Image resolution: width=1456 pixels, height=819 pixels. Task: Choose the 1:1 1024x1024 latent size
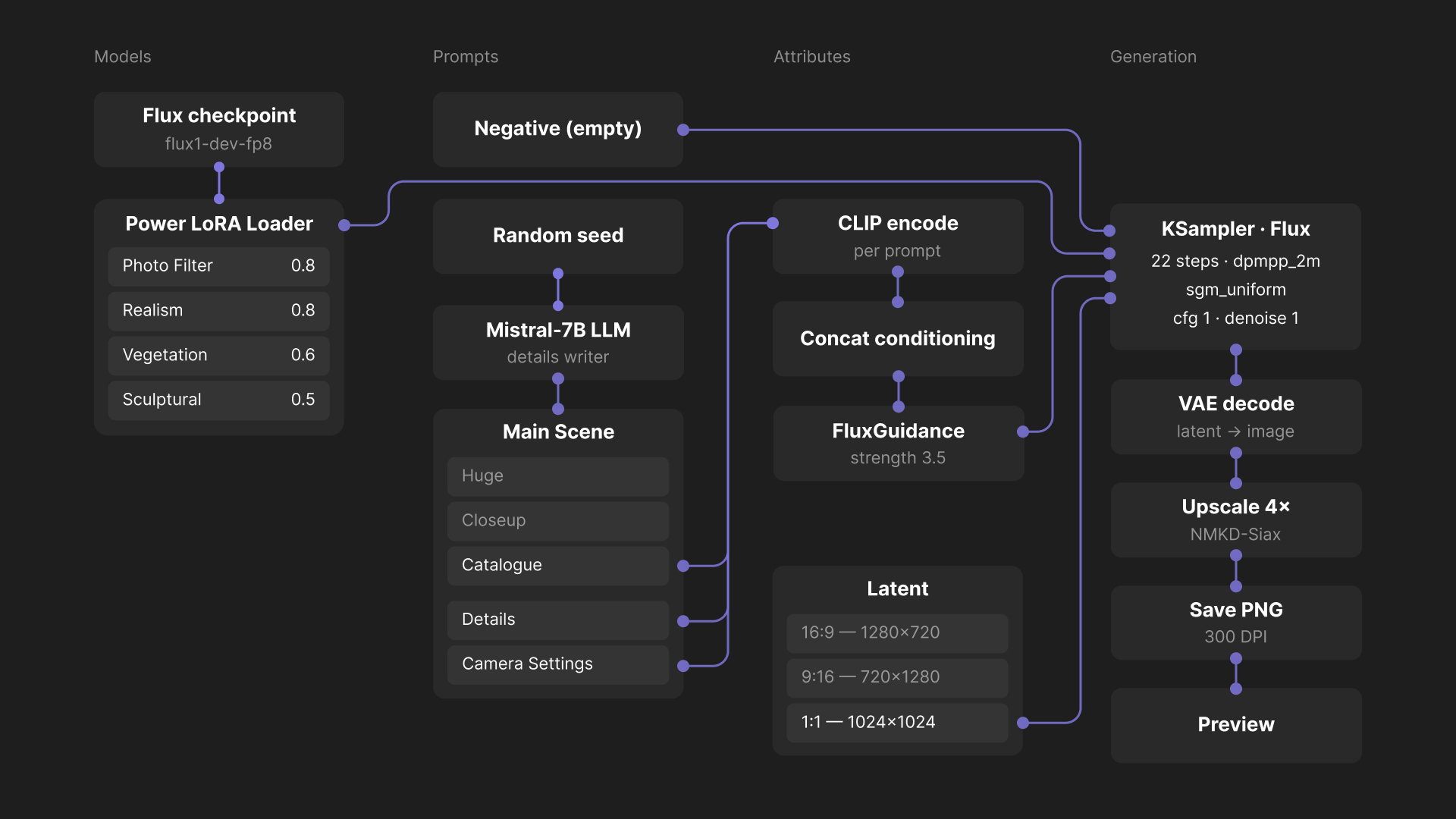(897, 722)
